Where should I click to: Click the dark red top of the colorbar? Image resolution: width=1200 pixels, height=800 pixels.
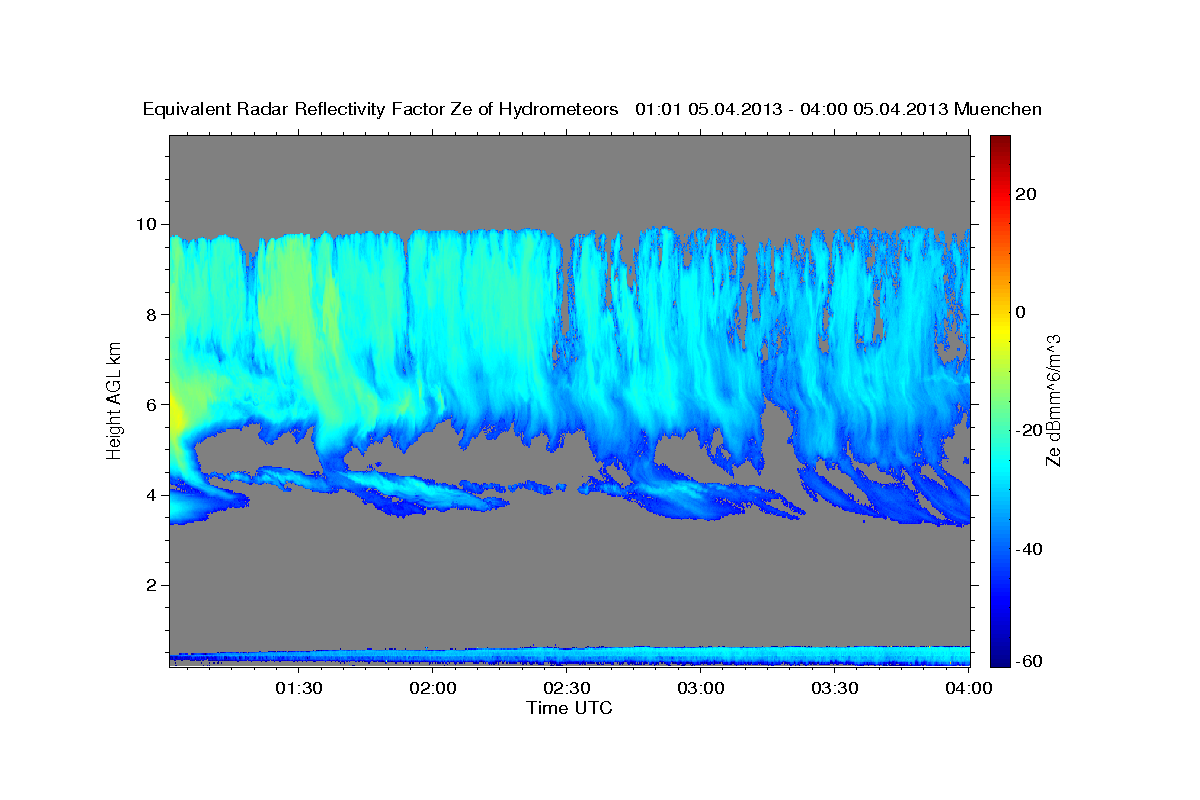1000,145
